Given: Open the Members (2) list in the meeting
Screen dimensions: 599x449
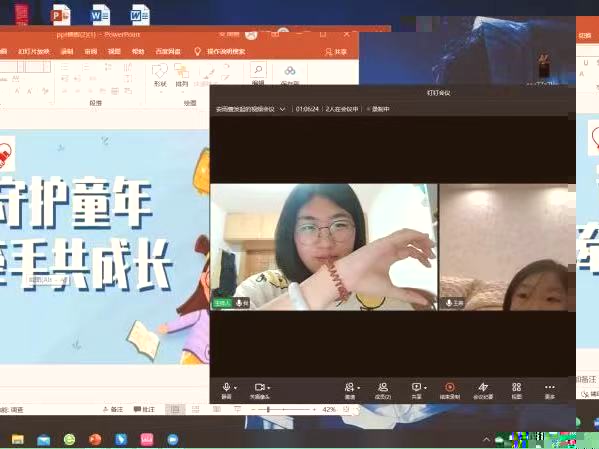Looking at the screenshot, I should pyautogui.click(x=383, y=391).
